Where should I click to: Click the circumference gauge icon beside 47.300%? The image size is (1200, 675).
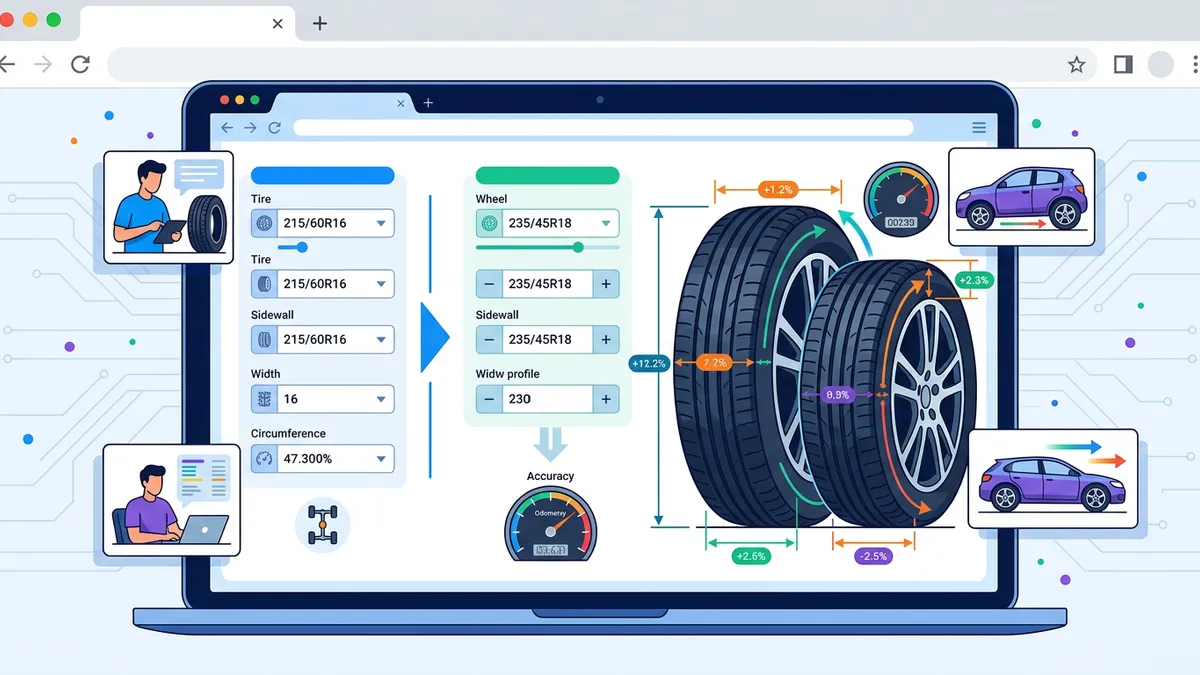tap(262, 459)
